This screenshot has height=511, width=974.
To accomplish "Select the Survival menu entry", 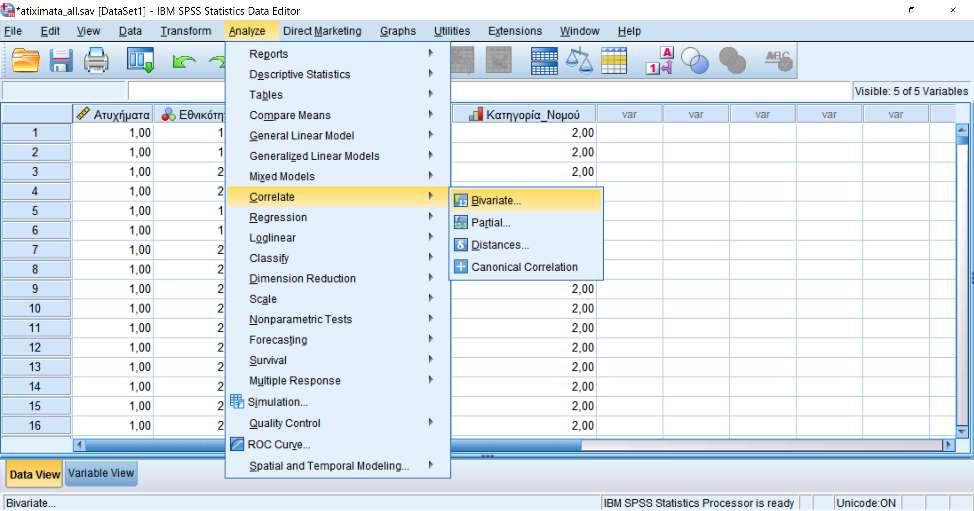I will (337, 360).
